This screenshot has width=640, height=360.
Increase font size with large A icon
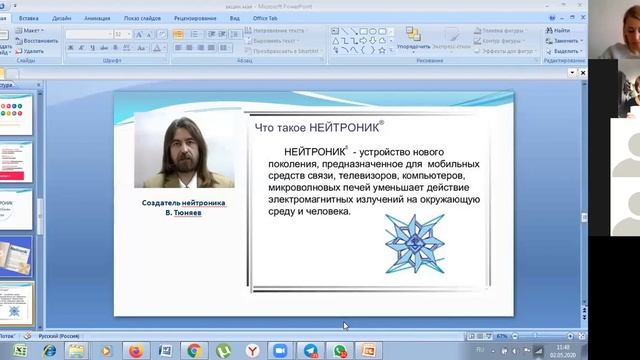139,35
